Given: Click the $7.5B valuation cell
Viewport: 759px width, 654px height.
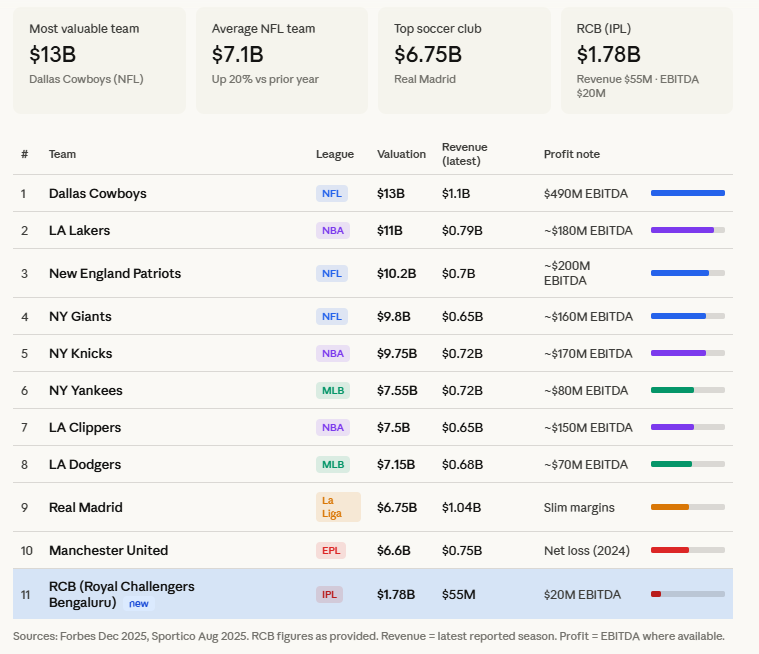Looking at the screenshot, I should click(394, 427).
